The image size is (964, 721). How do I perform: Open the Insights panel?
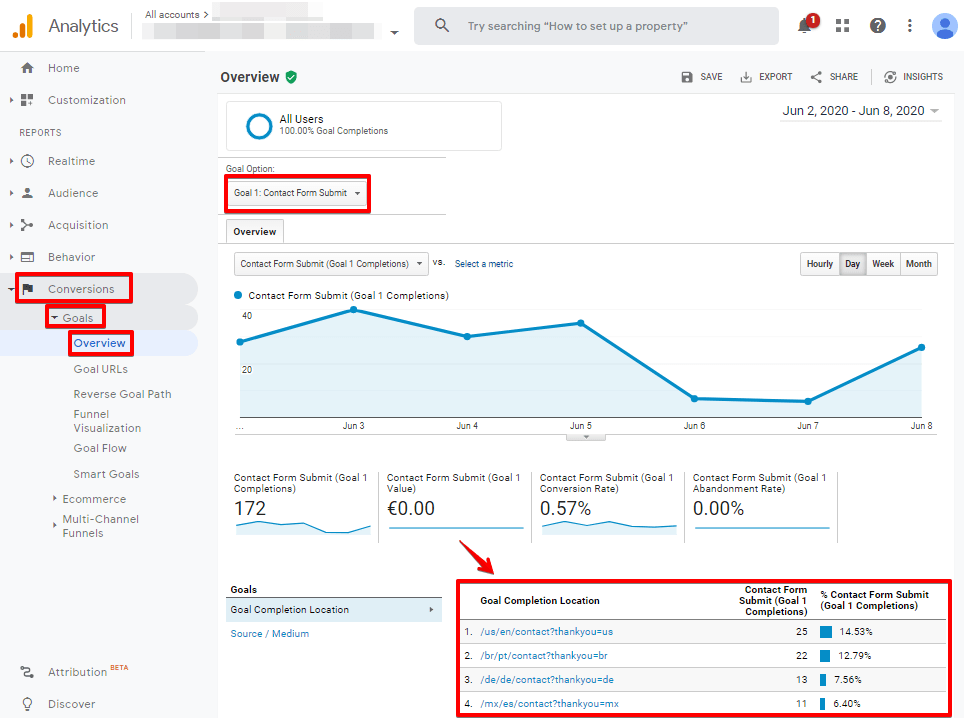913,77
